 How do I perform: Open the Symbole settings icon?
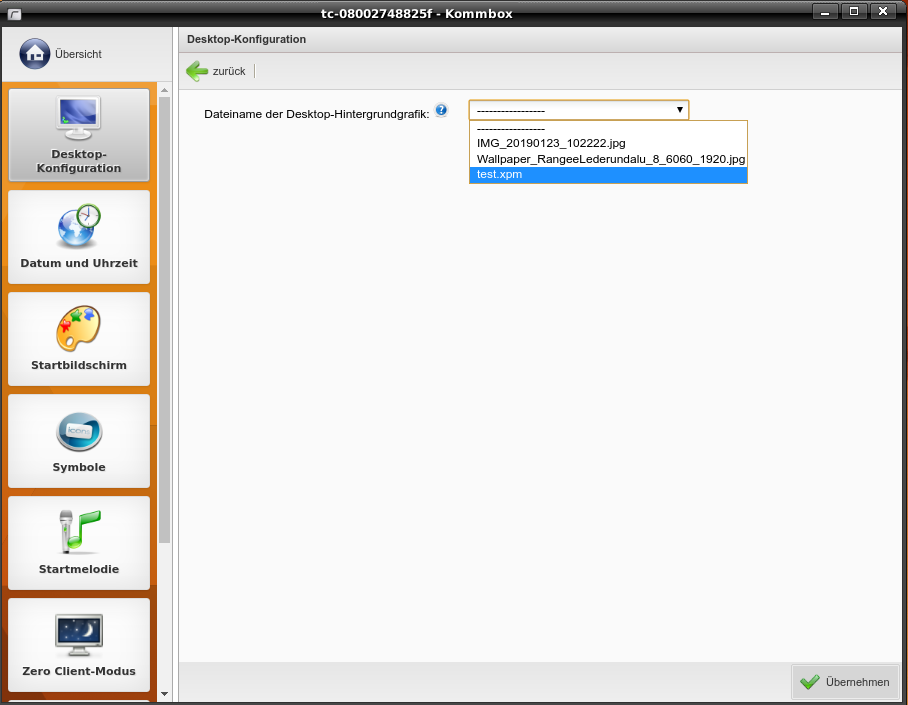tap(79, 431)
